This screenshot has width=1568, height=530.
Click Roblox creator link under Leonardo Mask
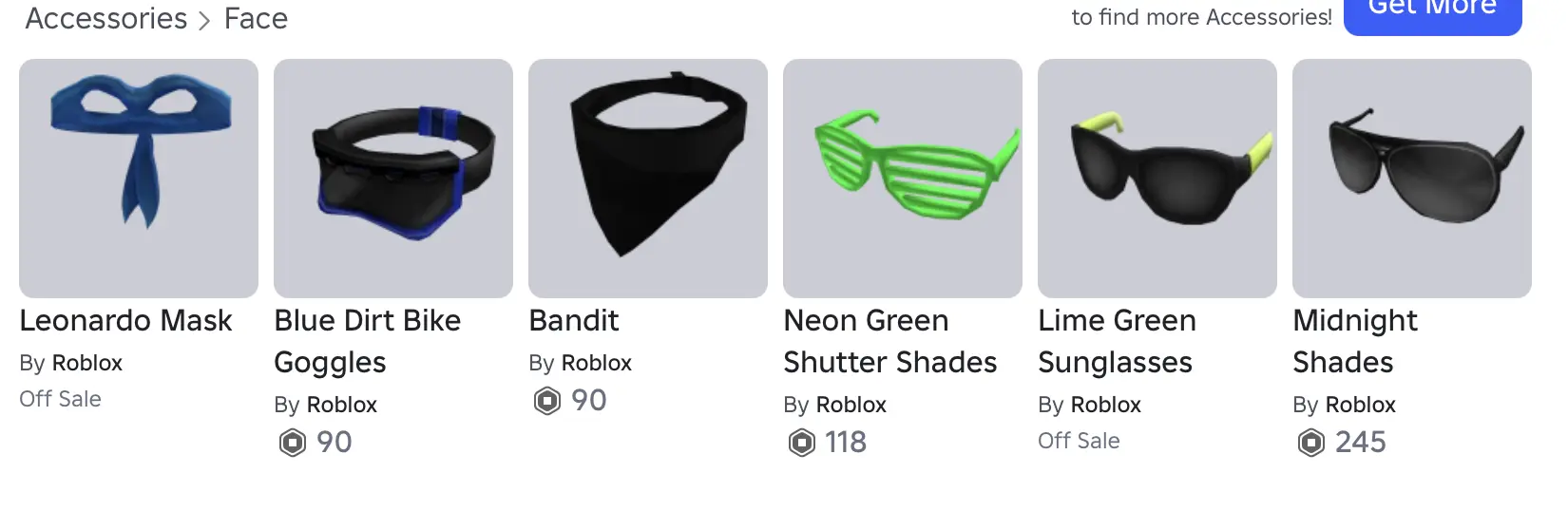[x=86, y=363]
